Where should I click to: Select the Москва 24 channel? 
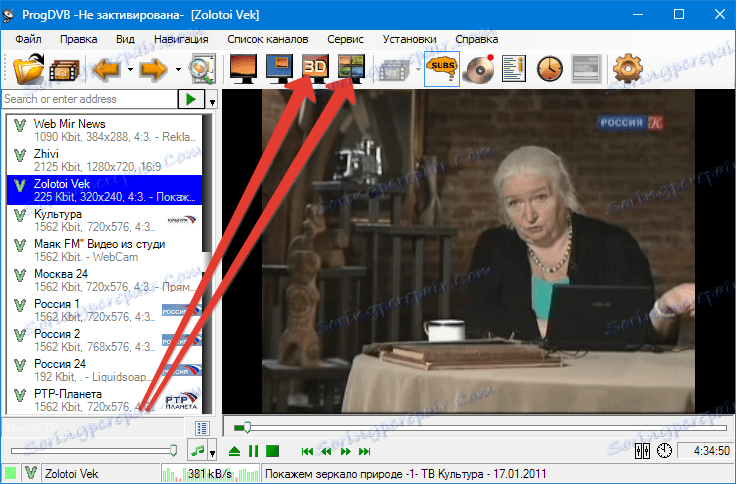point(104,280)
